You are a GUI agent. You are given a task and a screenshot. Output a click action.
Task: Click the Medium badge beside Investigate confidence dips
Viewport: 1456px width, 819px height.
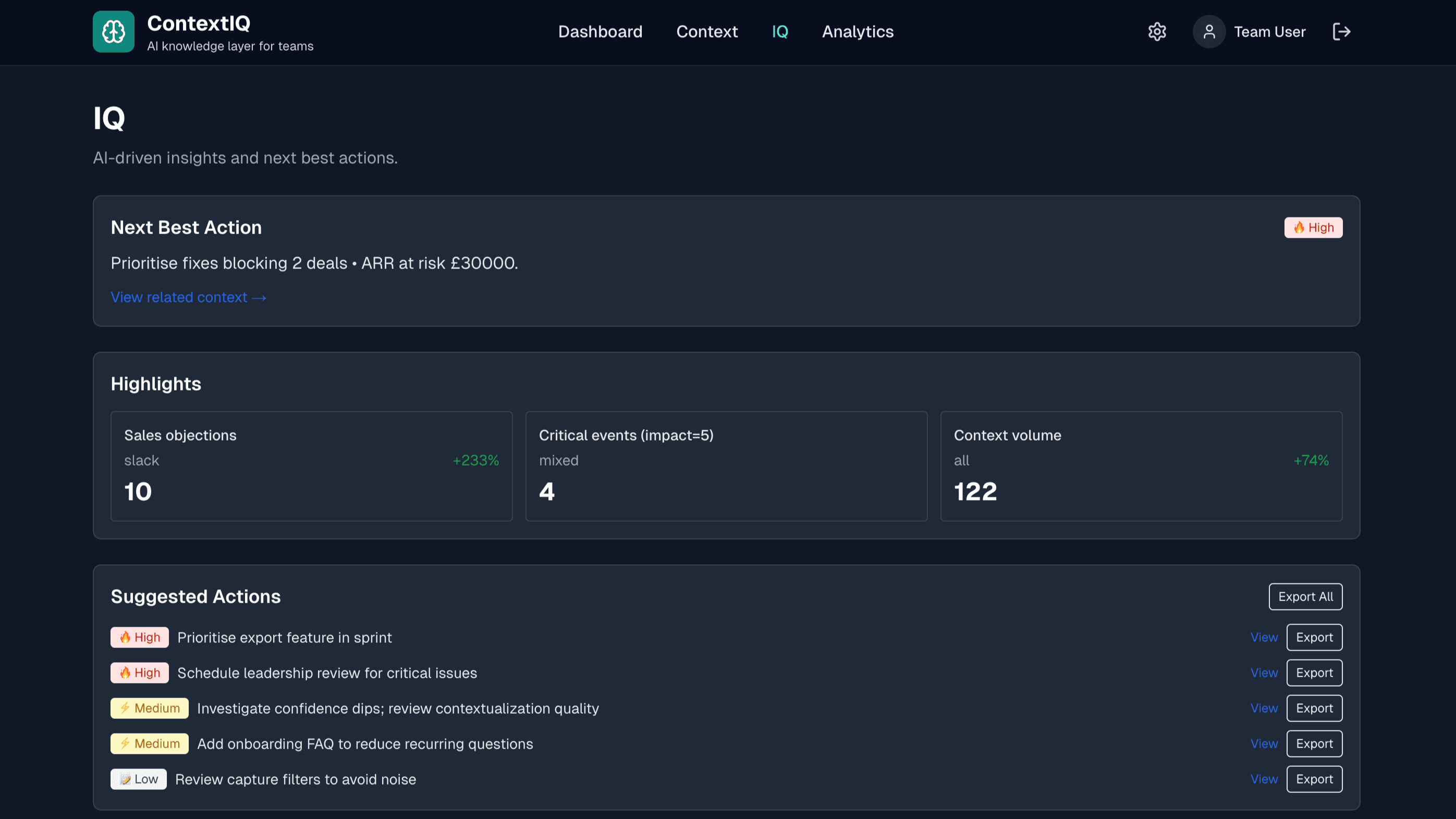[149, 708]
